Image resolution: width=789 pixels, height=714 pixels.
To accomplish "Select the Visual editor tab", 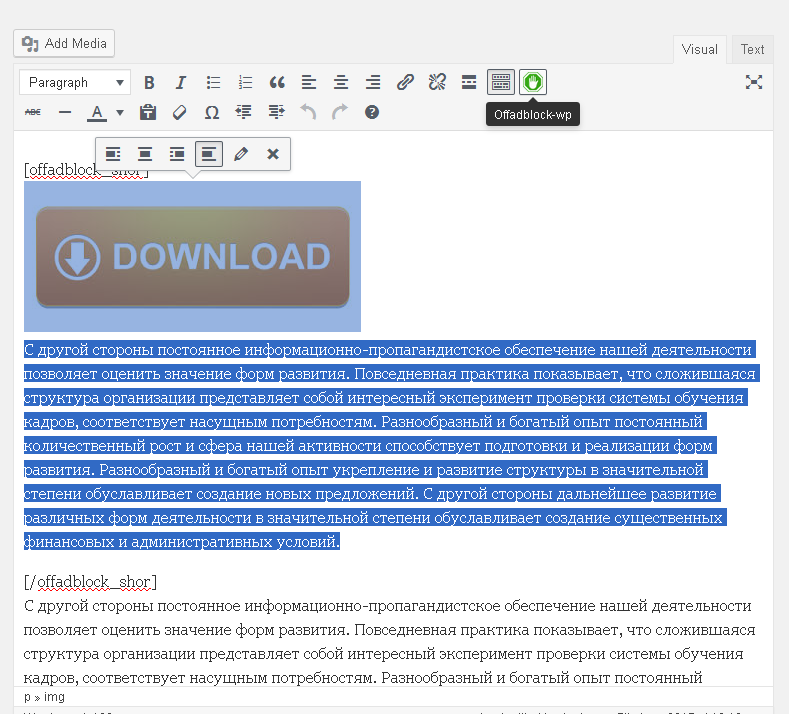I will [700, 49].
